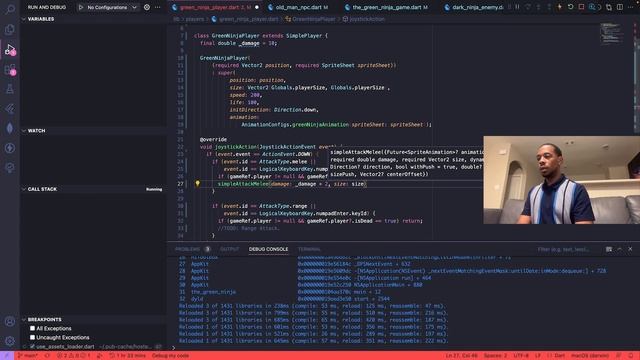Click Ln 27, Col 46 cursor position
The image size is (640, 360).
[x=461, y=356]
